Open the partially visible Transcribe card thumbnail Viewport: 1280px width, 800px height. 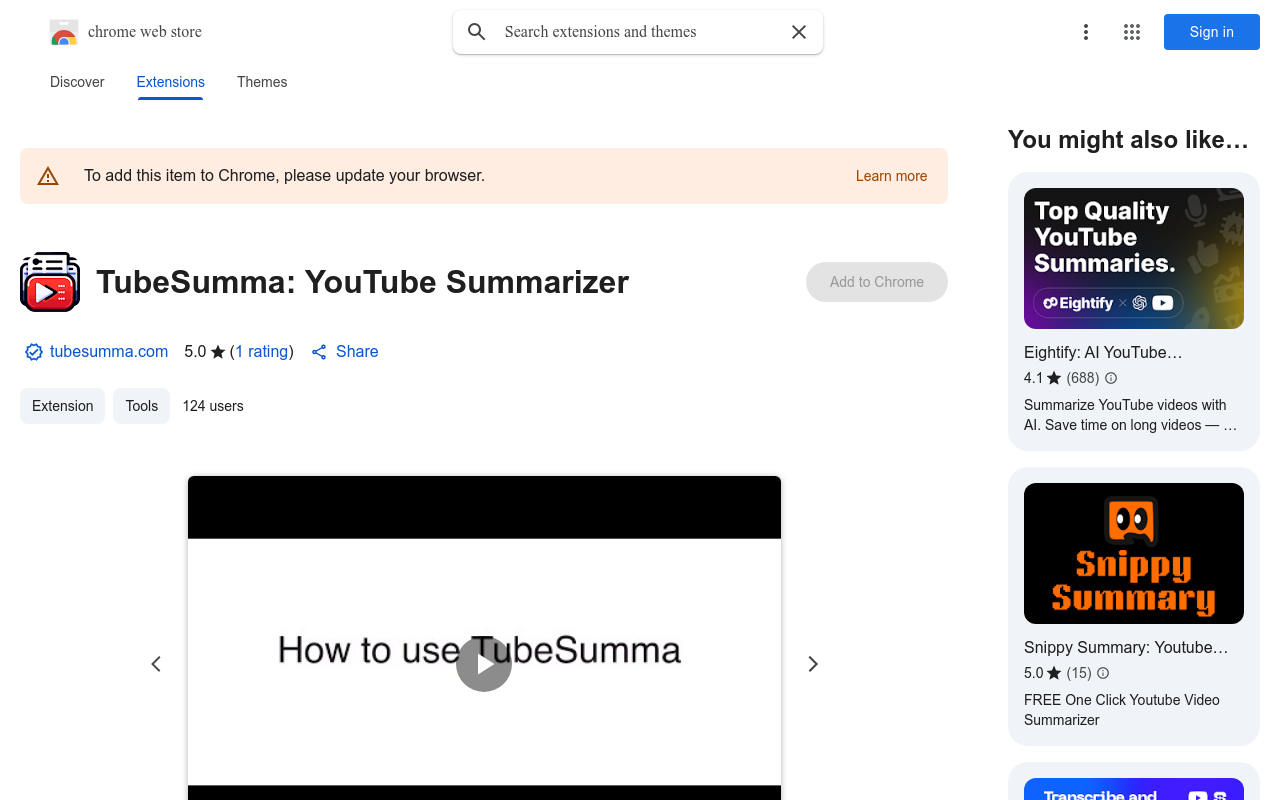click(x=1134, y=789)
